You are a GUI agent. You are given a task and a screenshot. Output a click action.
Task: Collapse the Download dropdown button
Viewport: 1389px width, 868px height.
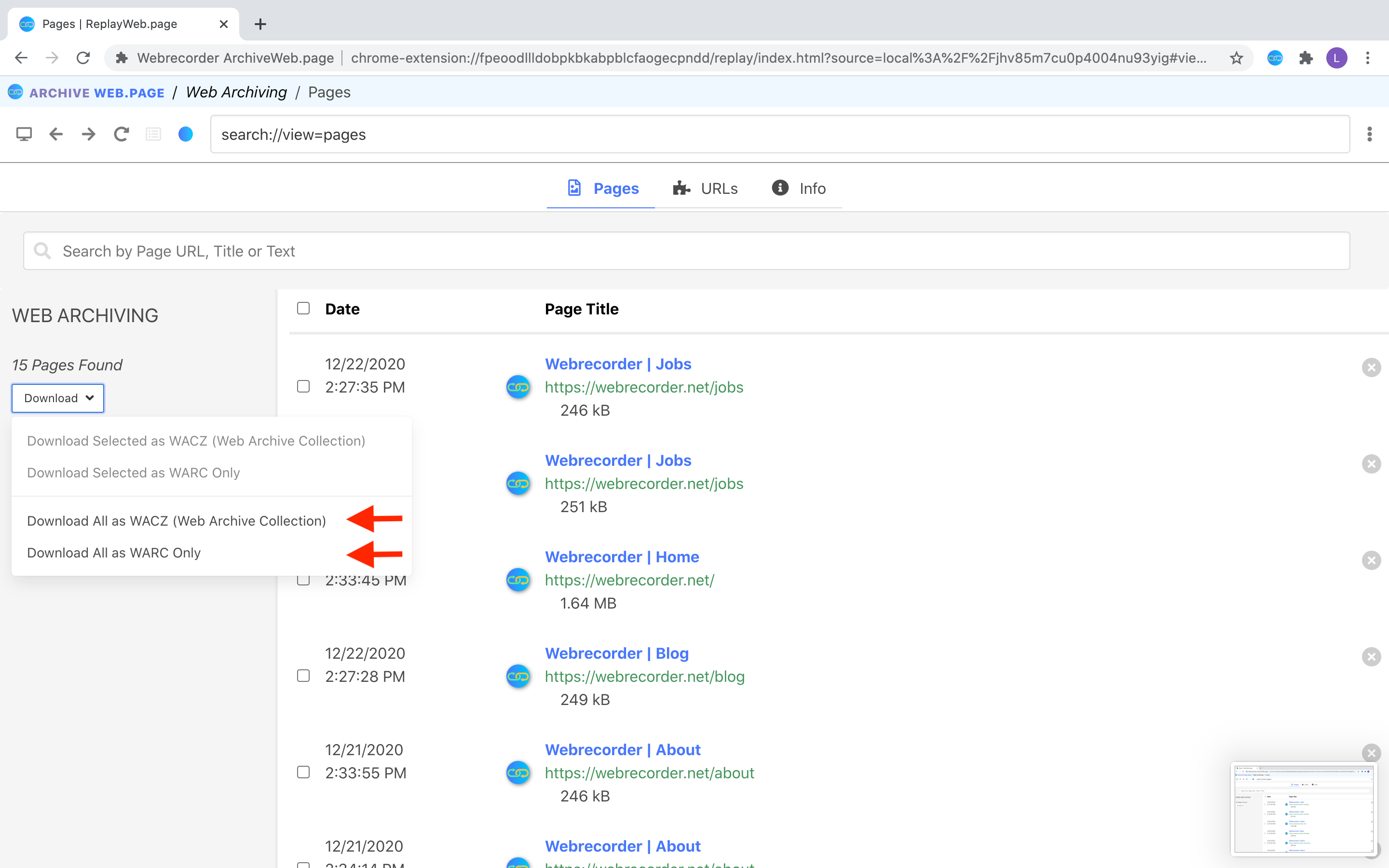coord(58,398)
